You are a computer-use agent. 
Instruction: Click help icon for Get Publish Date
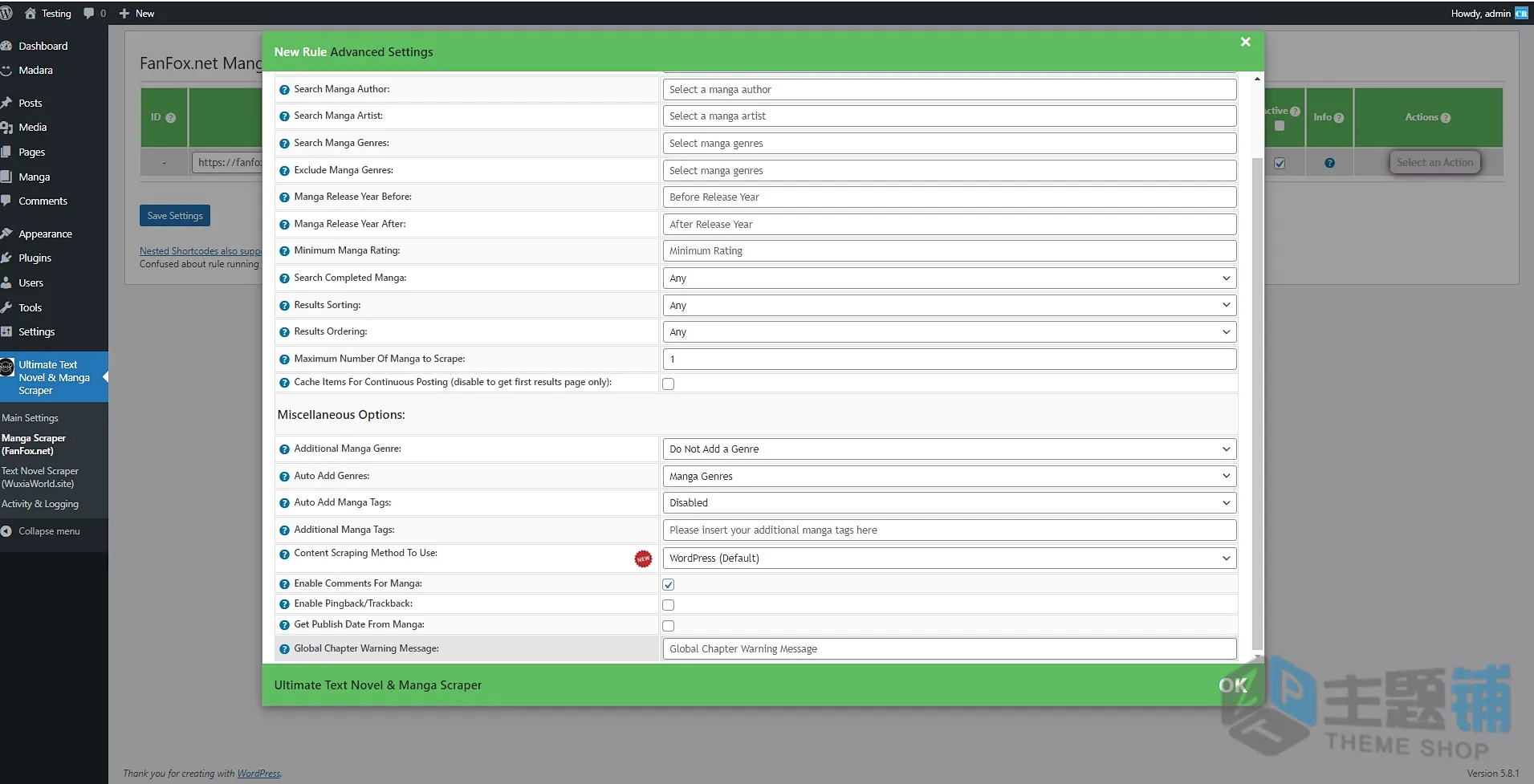[284, 625]
